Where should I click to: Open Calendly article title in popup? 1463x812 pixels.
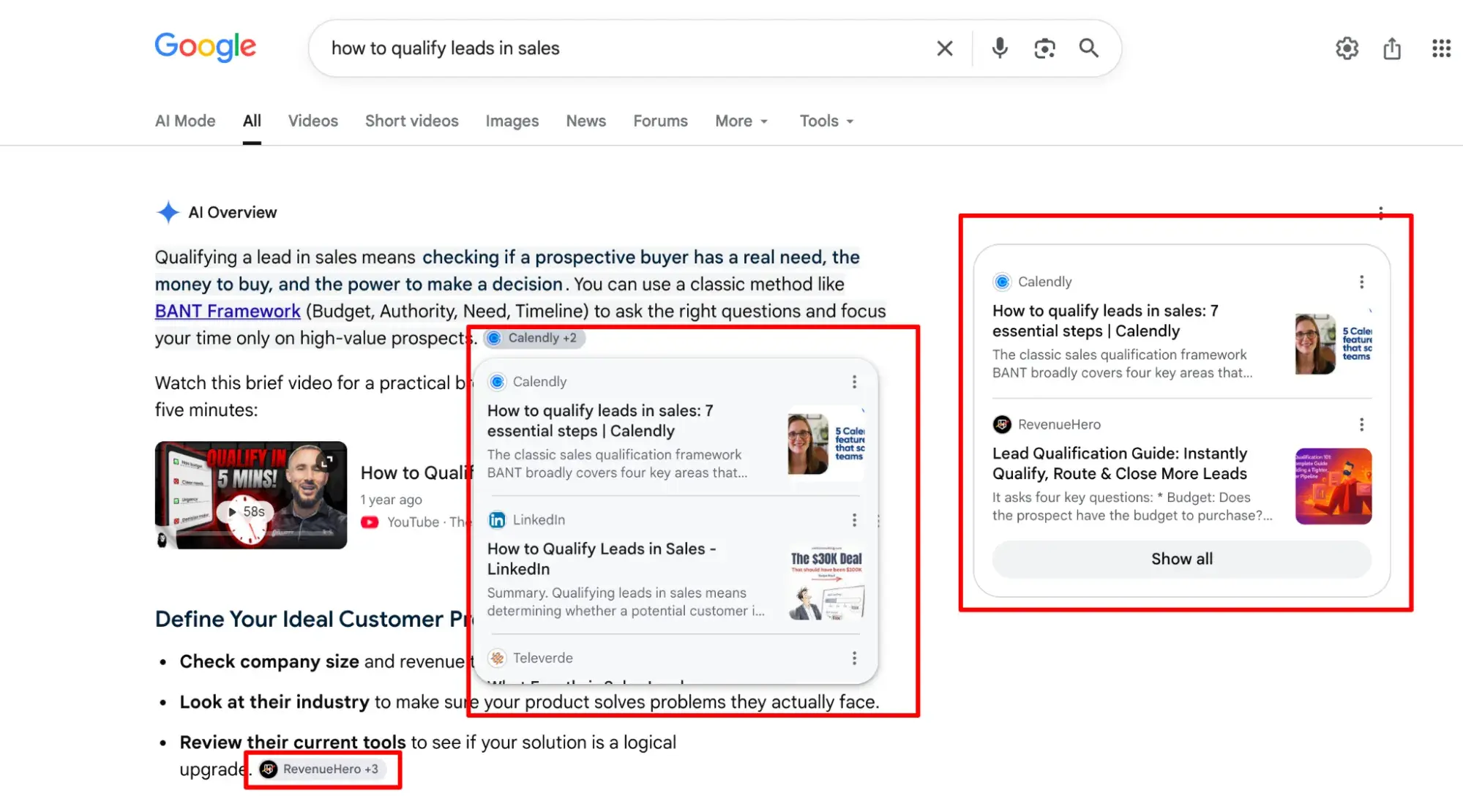tap(600, 421)
